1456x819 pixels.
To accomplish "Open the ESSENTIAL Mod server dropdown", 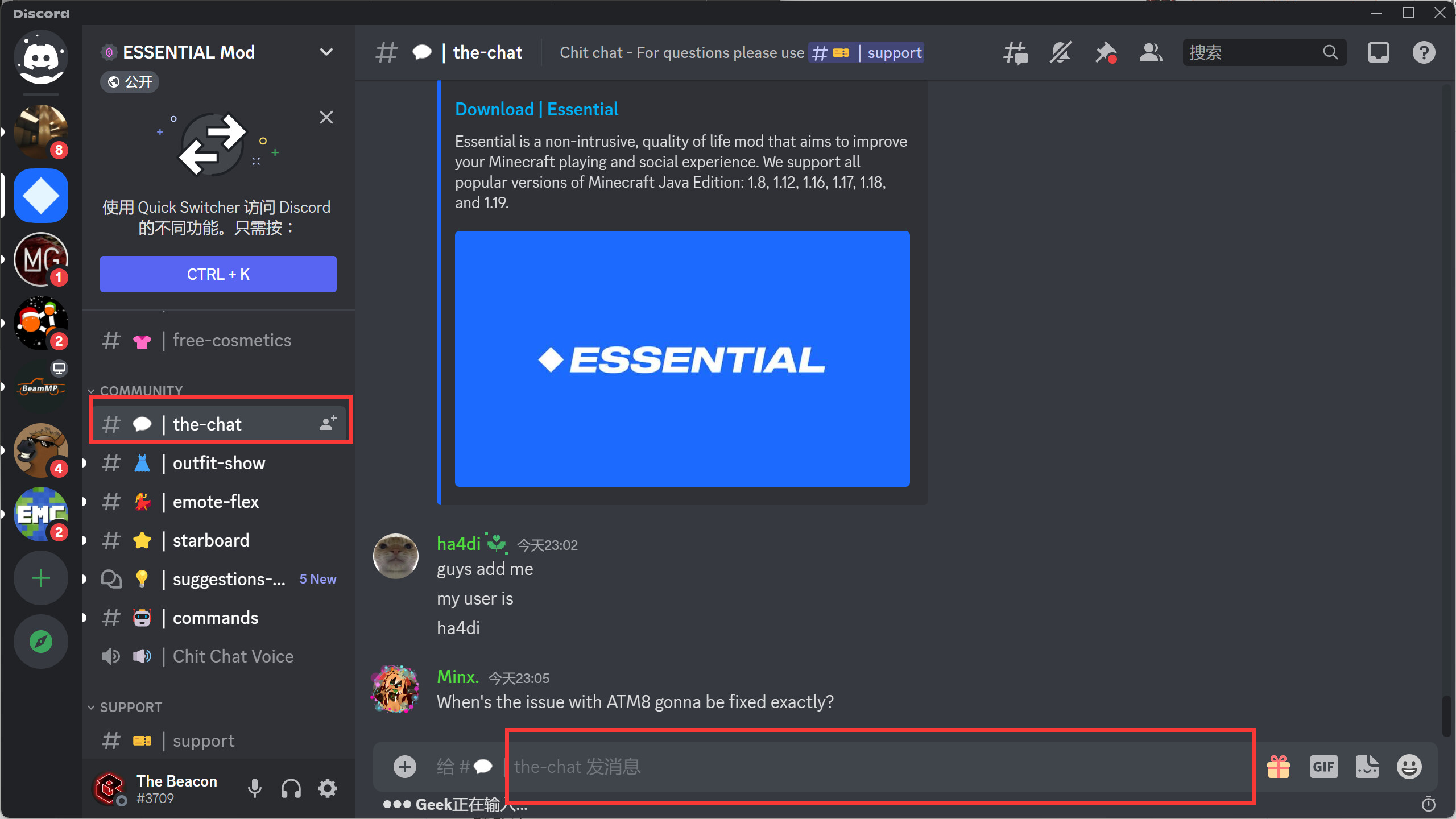I will coord(326,52).
